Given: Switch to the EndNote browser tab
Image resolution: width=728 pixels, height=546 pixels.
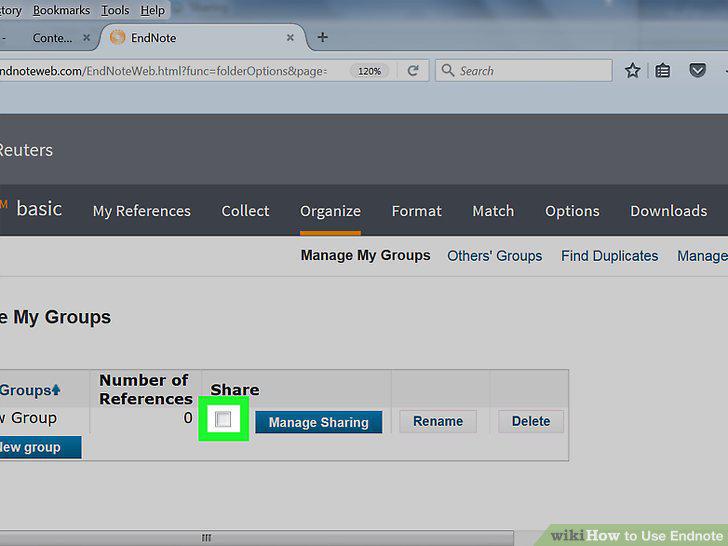Looking at the screenshot, I should coord(202,38).
